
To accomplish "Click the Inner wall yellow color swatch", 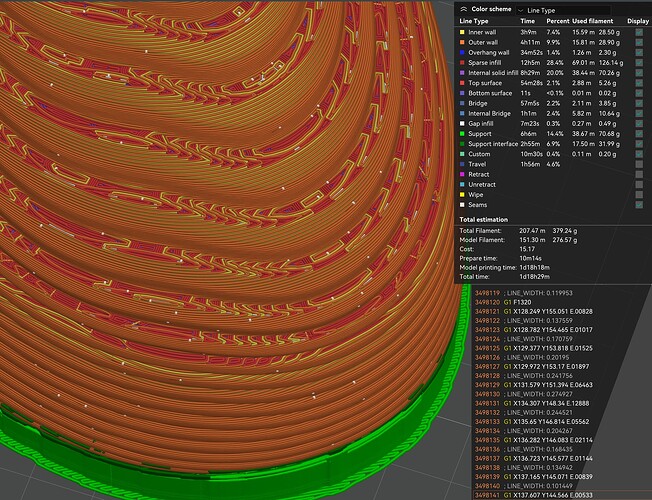I will click(462, 32).
